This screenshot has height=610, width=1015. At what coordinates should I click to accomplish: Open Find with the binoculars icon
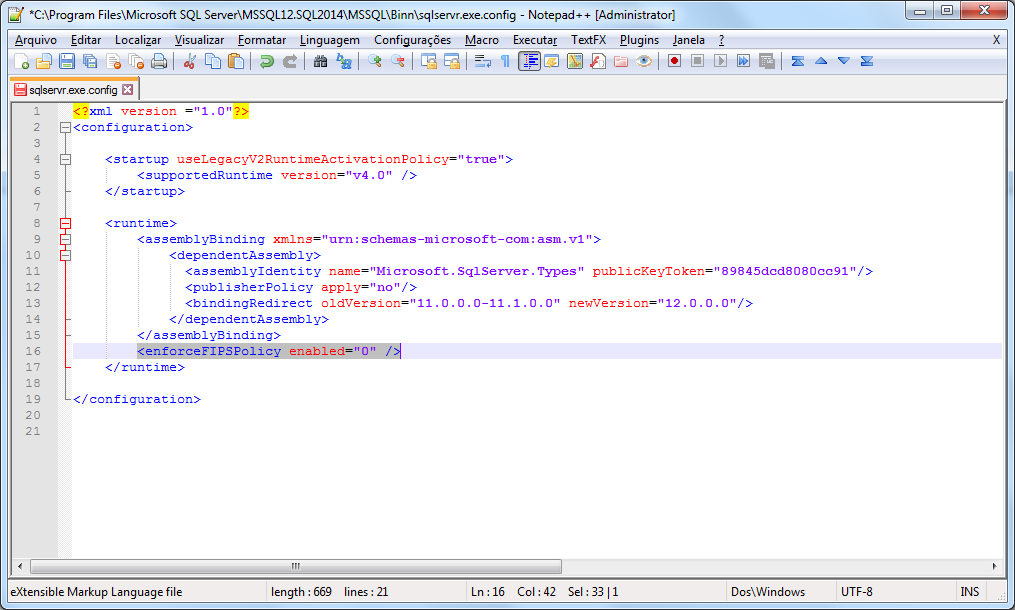pyautogui.click(x=320, y=62)
